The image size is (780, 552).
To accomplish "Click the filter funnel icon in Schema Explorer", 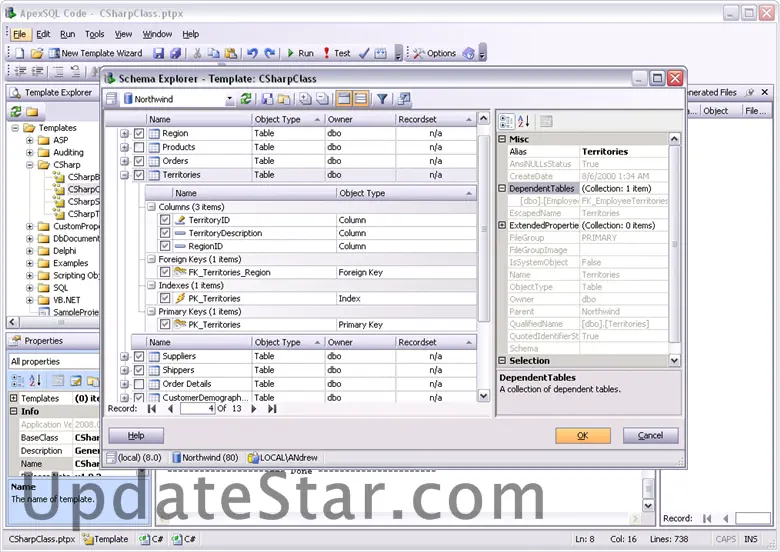I will pyautogui.click(x=382, y=99).
